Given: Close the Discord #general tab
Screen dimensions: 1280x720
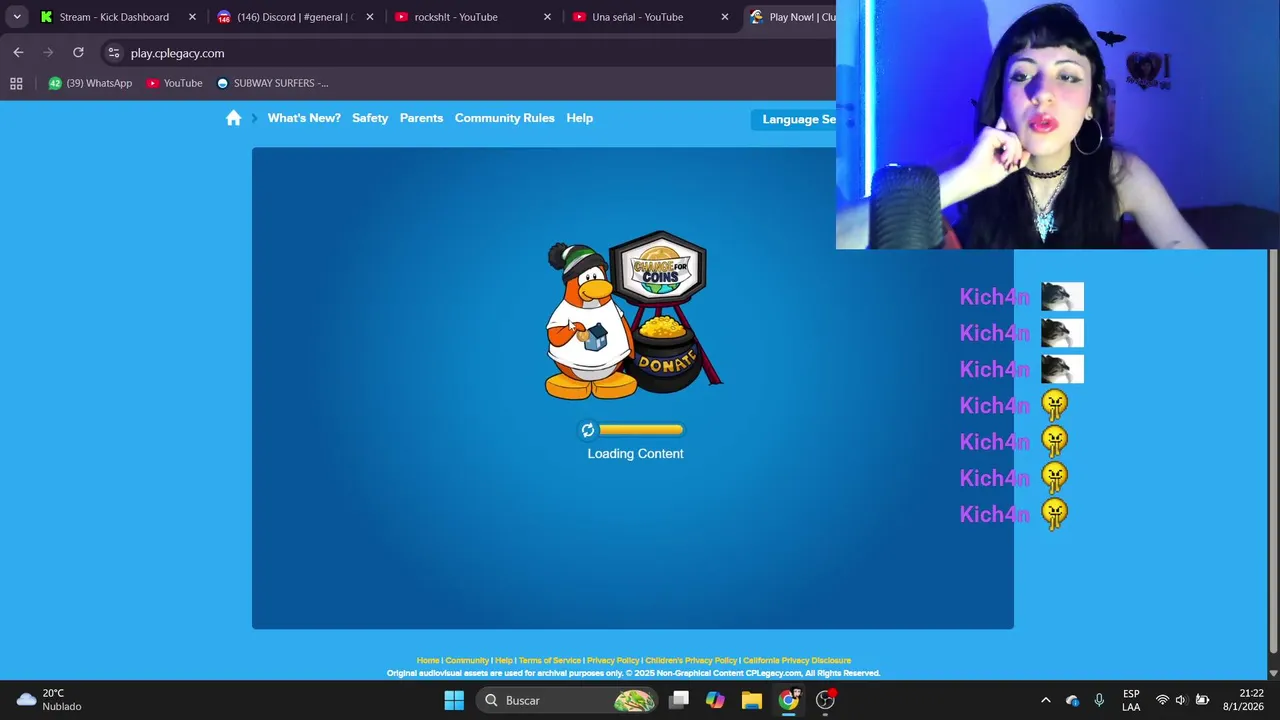Looking at the screenshot, I should coord(370,17).
